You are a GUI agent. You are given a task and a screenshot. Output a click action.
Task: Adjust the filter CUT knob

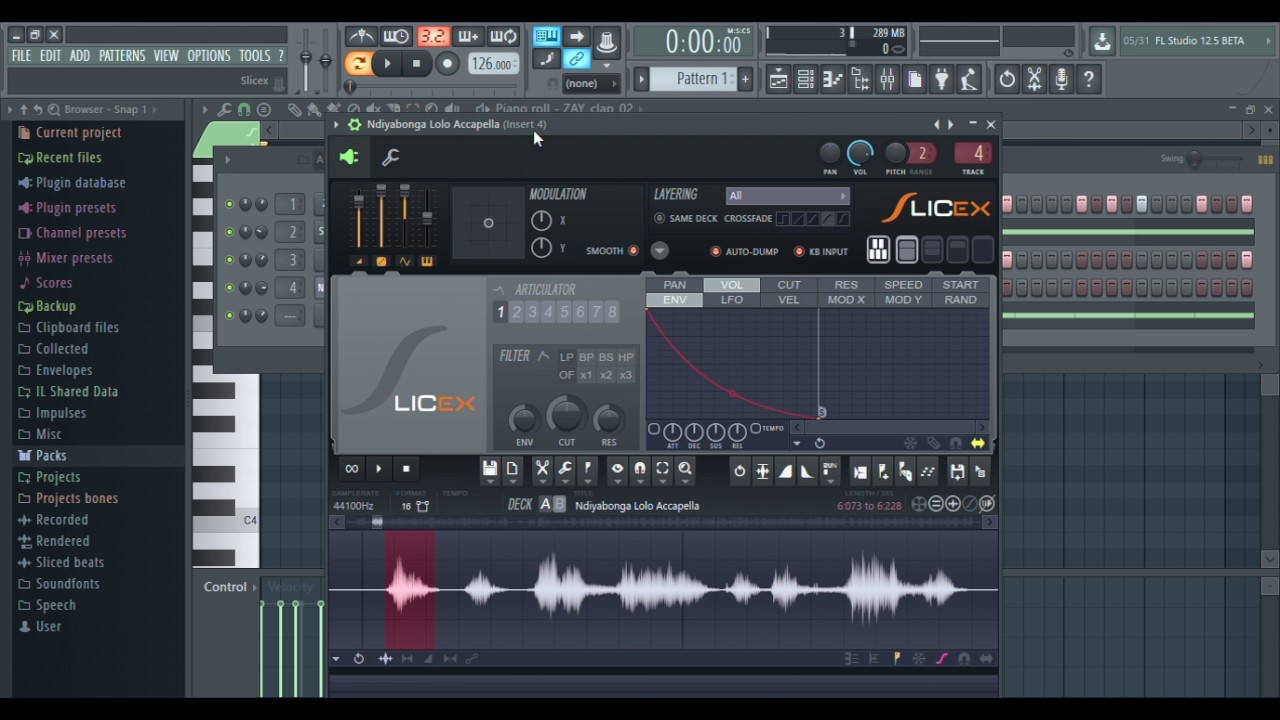[x=566, y=414]
